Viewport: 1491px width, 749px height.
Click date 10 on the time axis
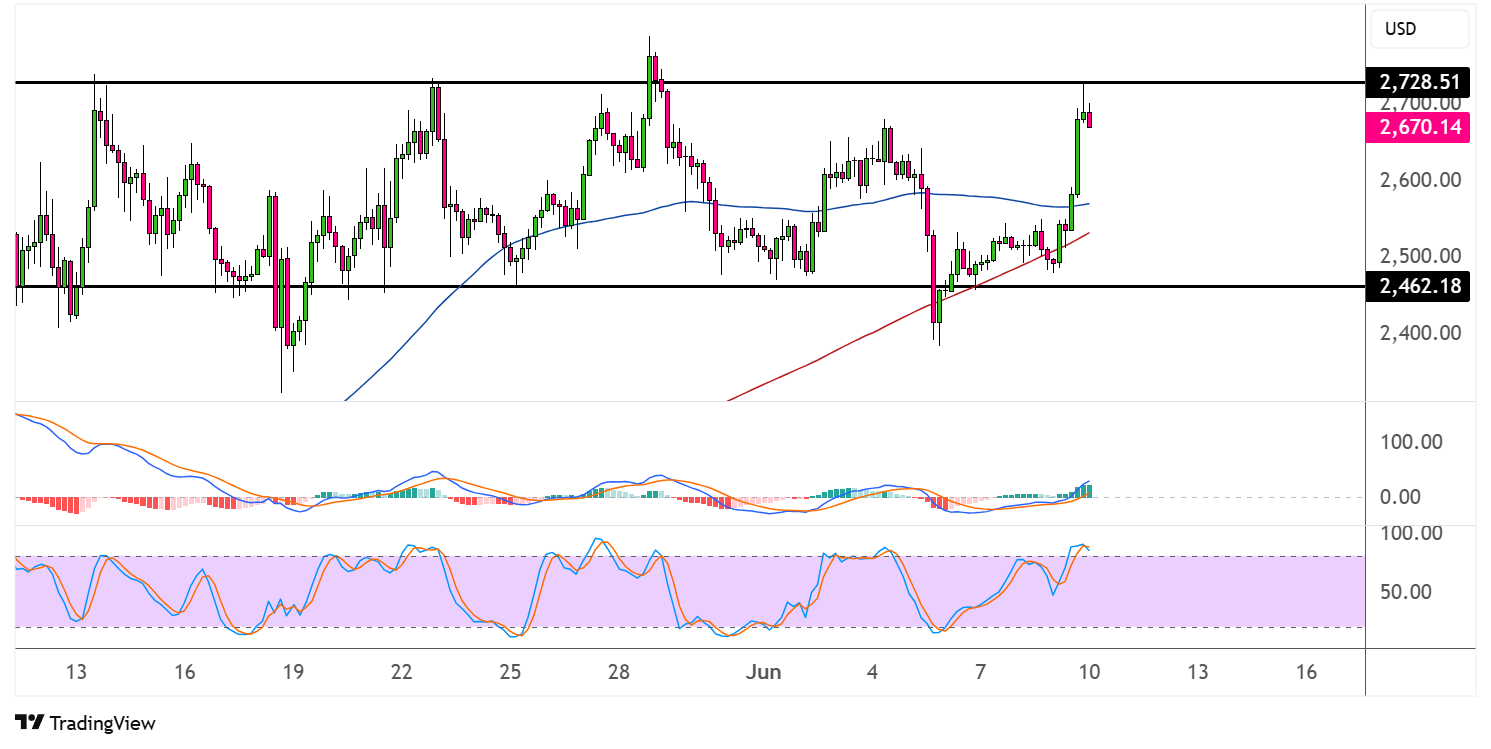[x=1089, y=672]
